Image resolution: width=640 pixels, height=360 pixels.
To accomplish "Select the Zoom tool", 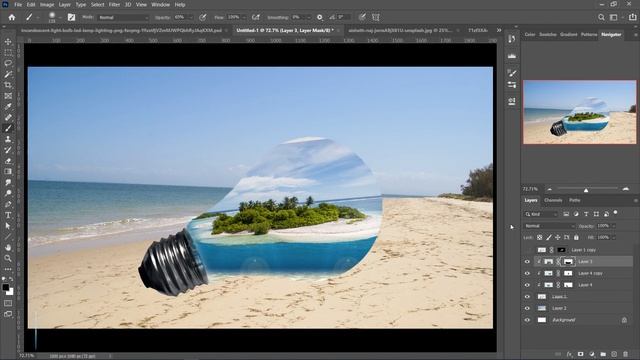I will [x=8, y=258].
